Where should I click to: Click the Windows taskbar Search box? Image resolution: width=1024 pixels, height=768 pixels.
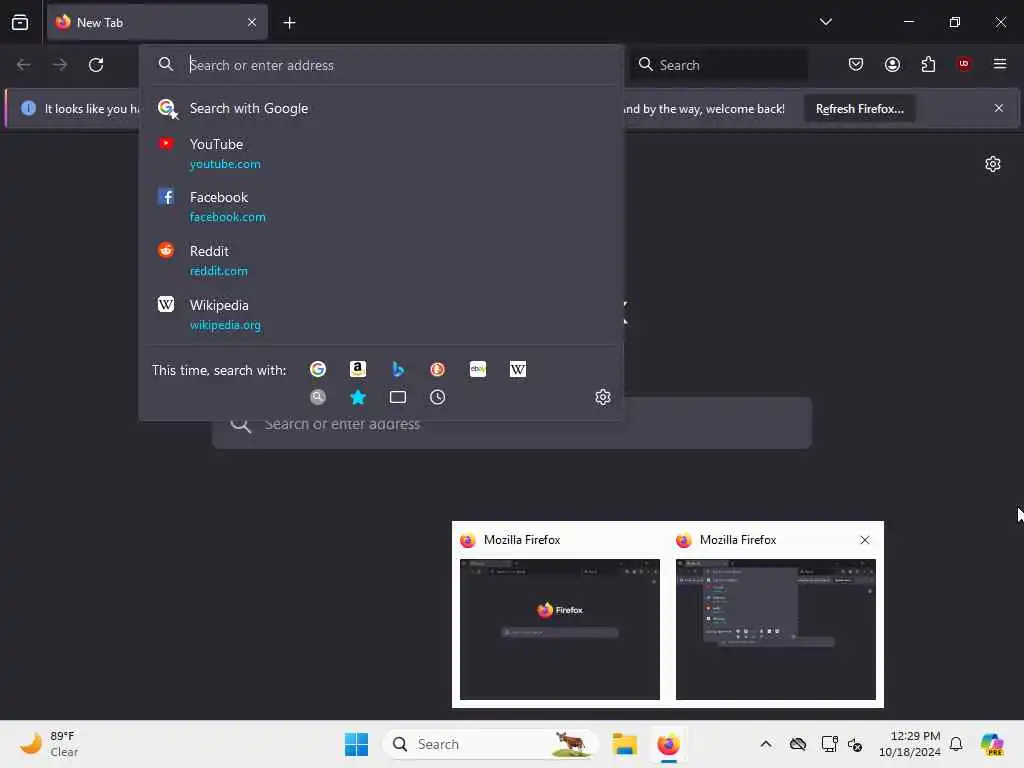(x=490, y=744)
